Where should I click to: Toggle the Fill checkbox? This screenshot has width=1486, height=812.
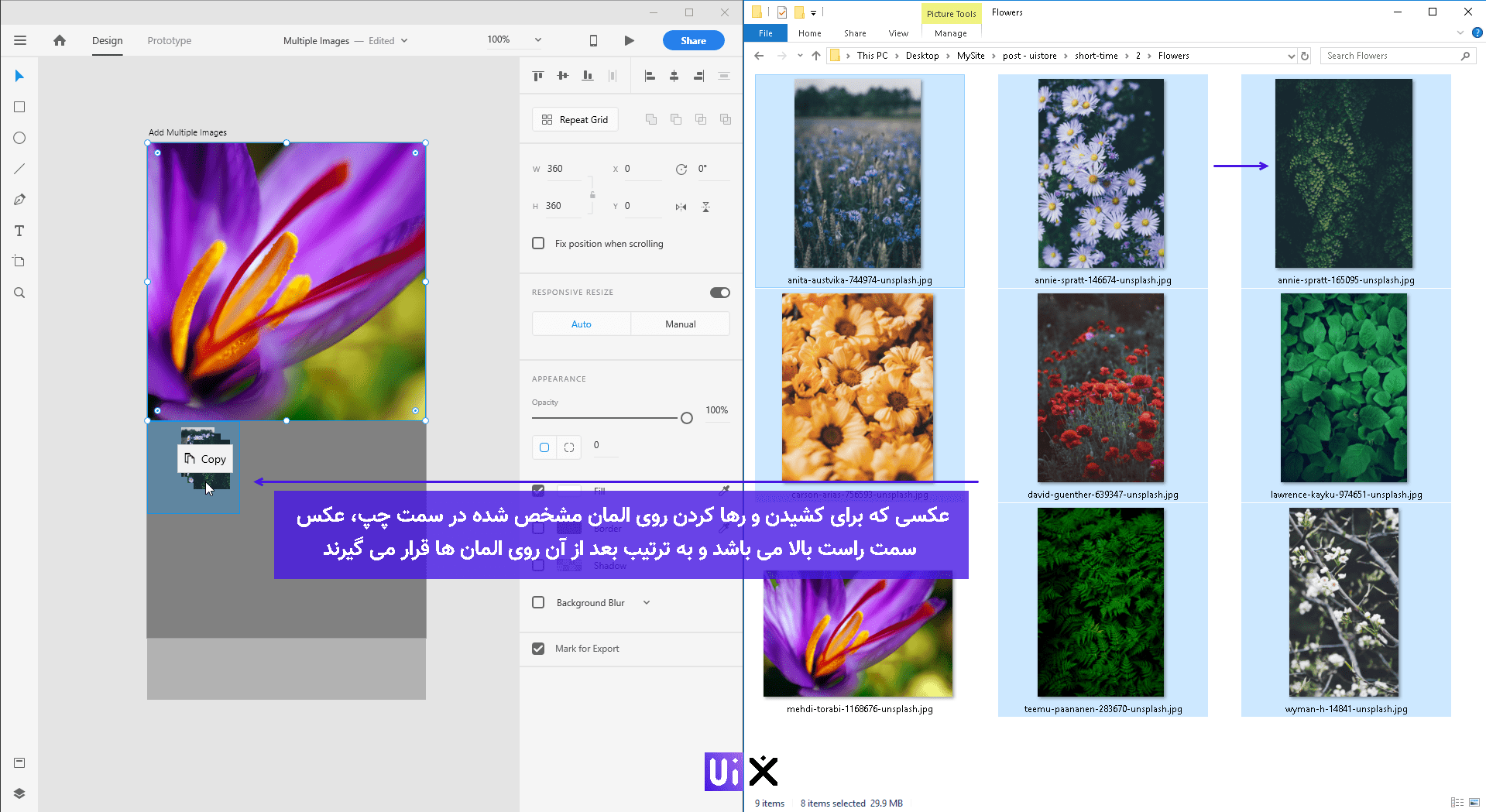click(538, 490)
